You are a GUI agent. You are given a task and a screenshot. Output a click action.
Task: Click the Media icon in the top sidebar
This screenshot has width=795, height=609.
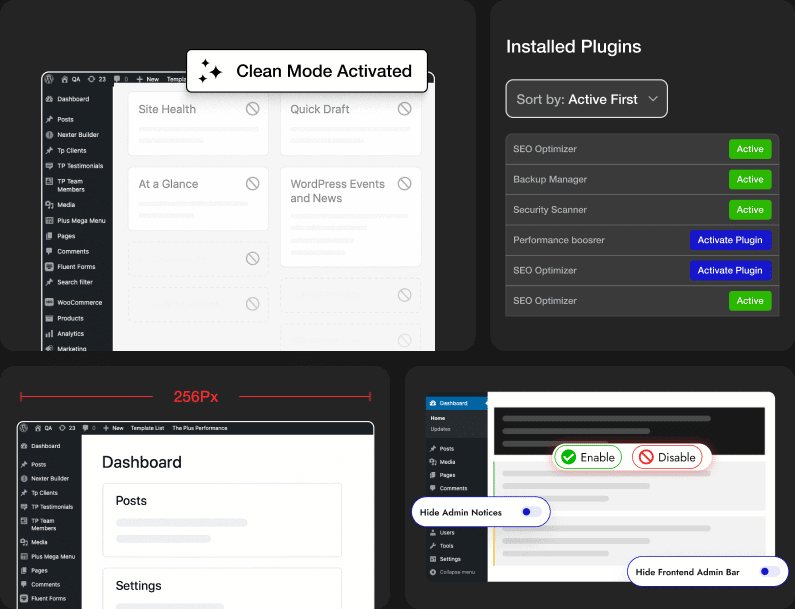(49, 205)
